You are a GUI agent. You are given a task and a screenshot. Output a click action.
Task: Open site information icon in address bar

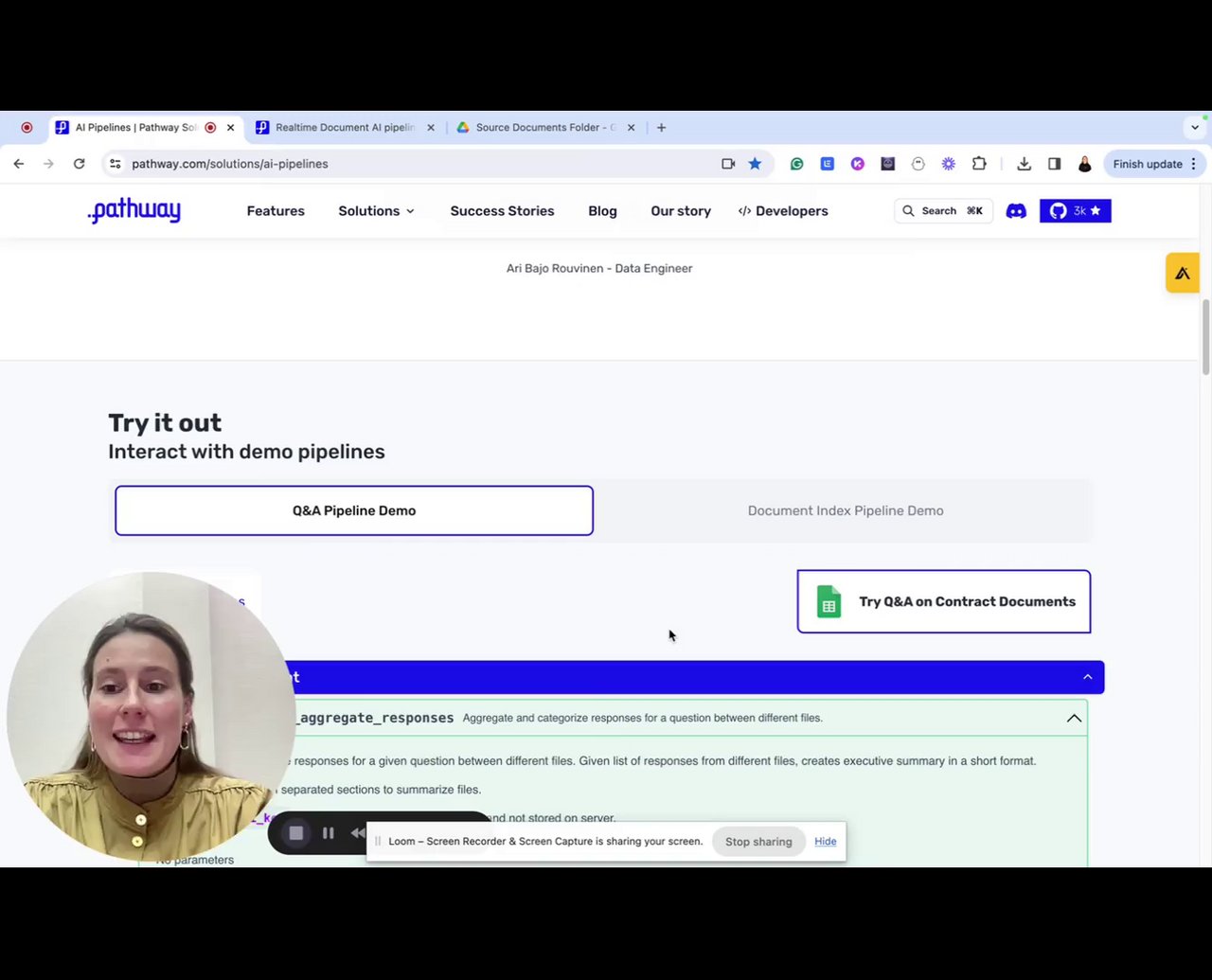115,164
